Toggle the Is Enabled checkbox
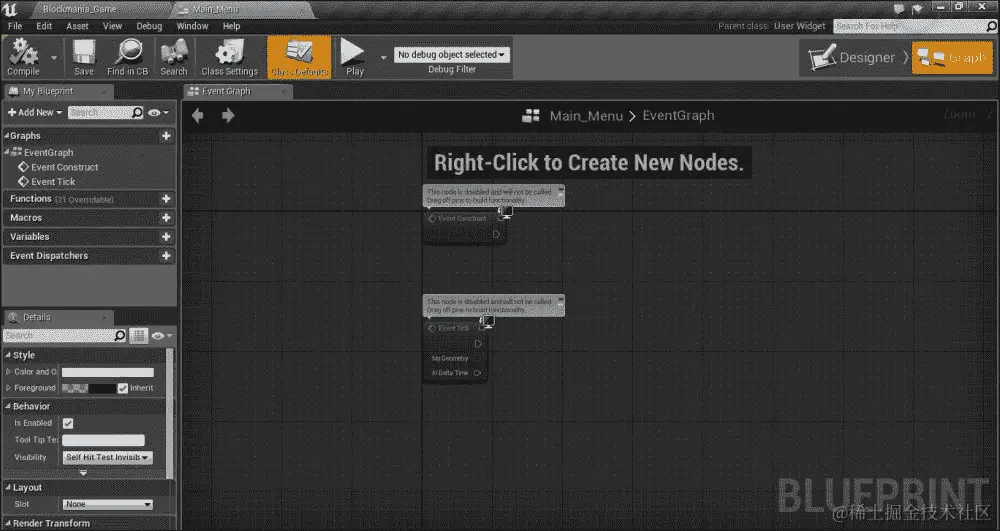The width and height of the screenshot is (1000, 531). pos(68,423)
